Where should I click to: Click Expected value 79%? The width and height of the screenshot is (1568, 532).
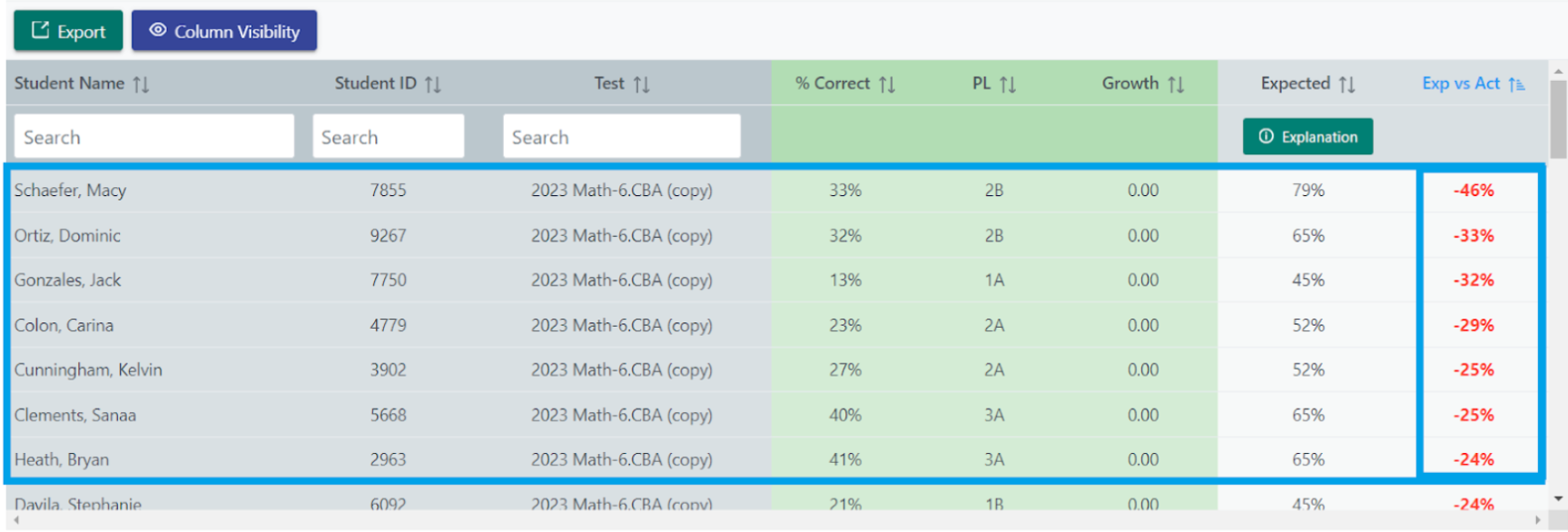(x=1308, y=191)
